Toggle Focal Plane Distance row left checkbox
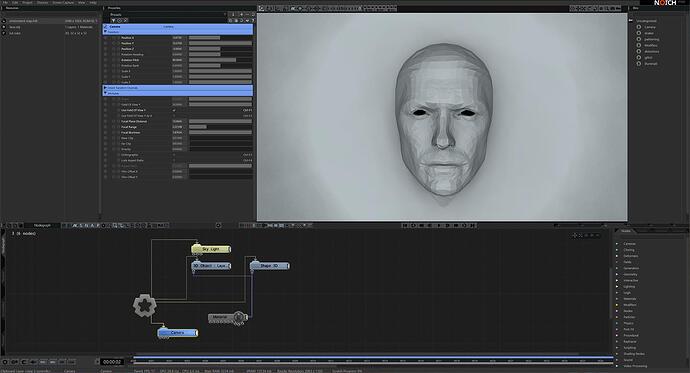The height and width of the screenshot is (373, 690). tap(105, 121)
